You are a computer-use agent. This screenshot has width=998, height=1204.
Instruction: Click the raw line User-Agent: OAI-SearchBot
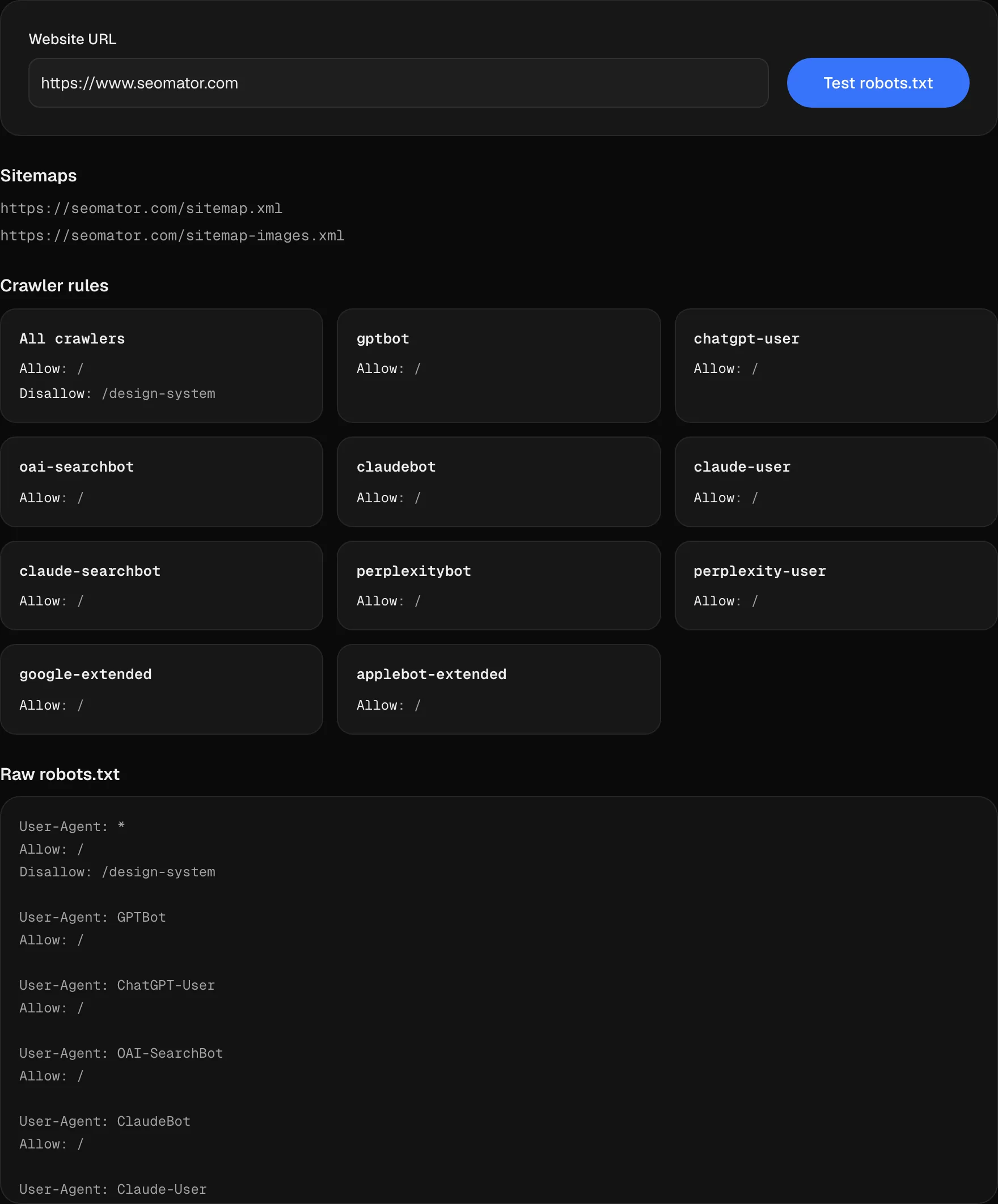[121, 1053]
